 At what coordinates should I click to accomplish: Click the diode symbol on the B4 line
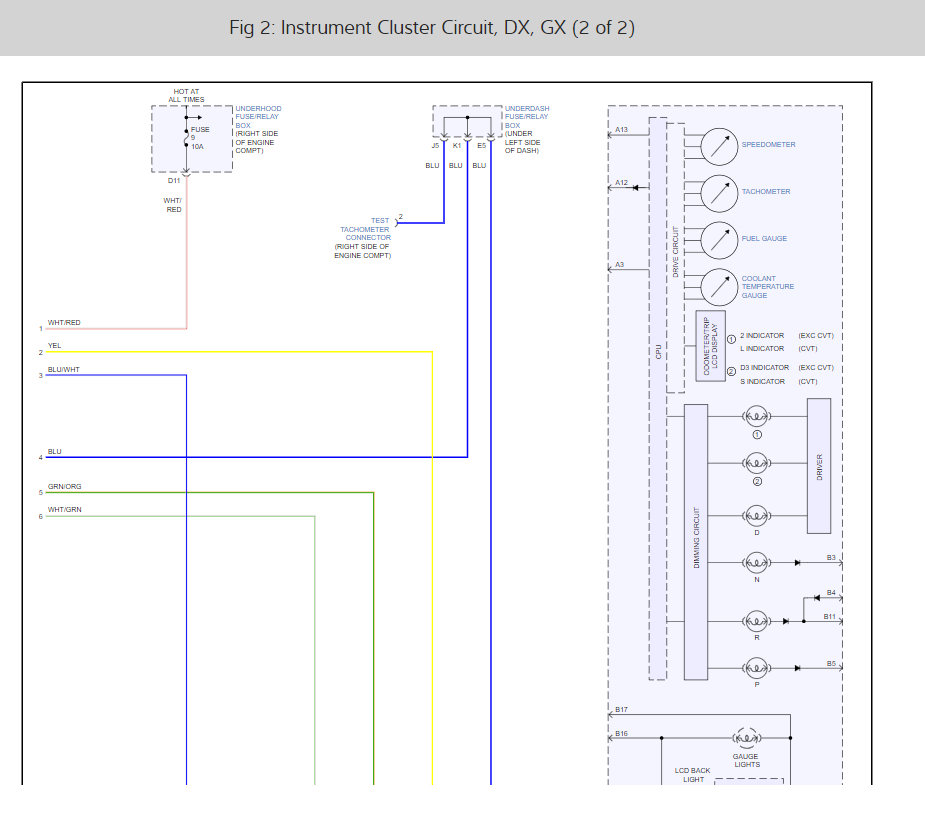(817, 598)
